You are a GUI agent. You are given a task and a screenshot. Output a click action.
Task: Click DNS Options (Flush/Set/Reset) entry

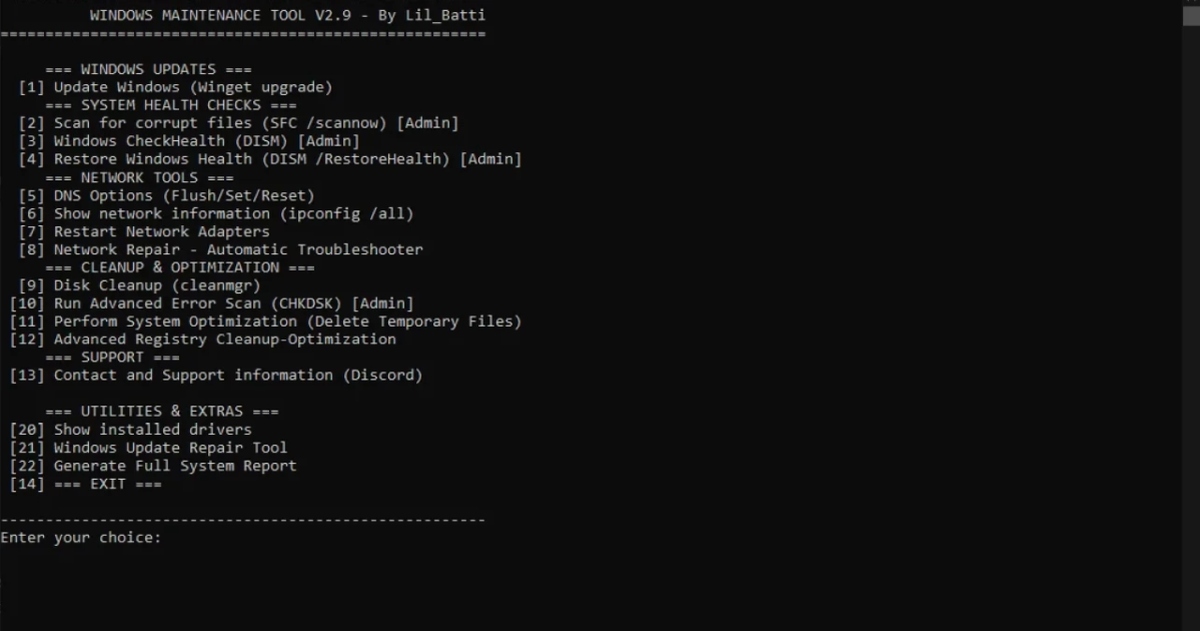coord(167,195)
